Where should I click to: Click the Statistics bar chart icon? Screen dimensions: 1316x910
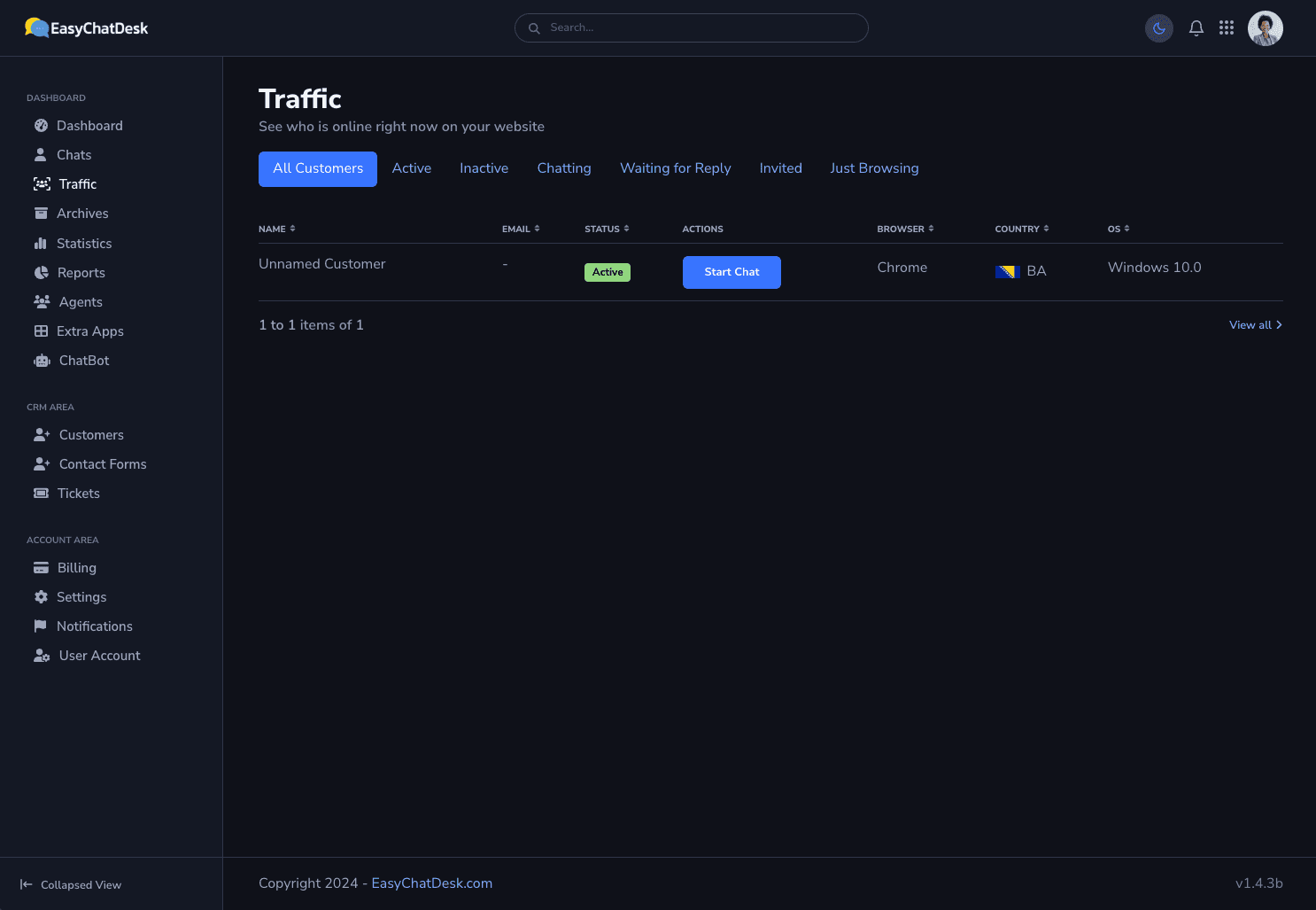click(x=41, y=244)
